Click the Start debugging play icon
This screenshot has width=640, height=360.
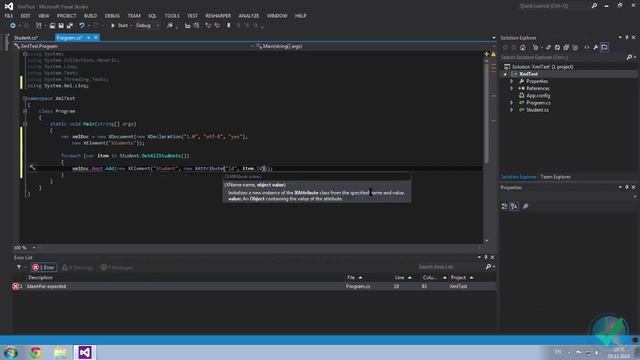(113, 26)
